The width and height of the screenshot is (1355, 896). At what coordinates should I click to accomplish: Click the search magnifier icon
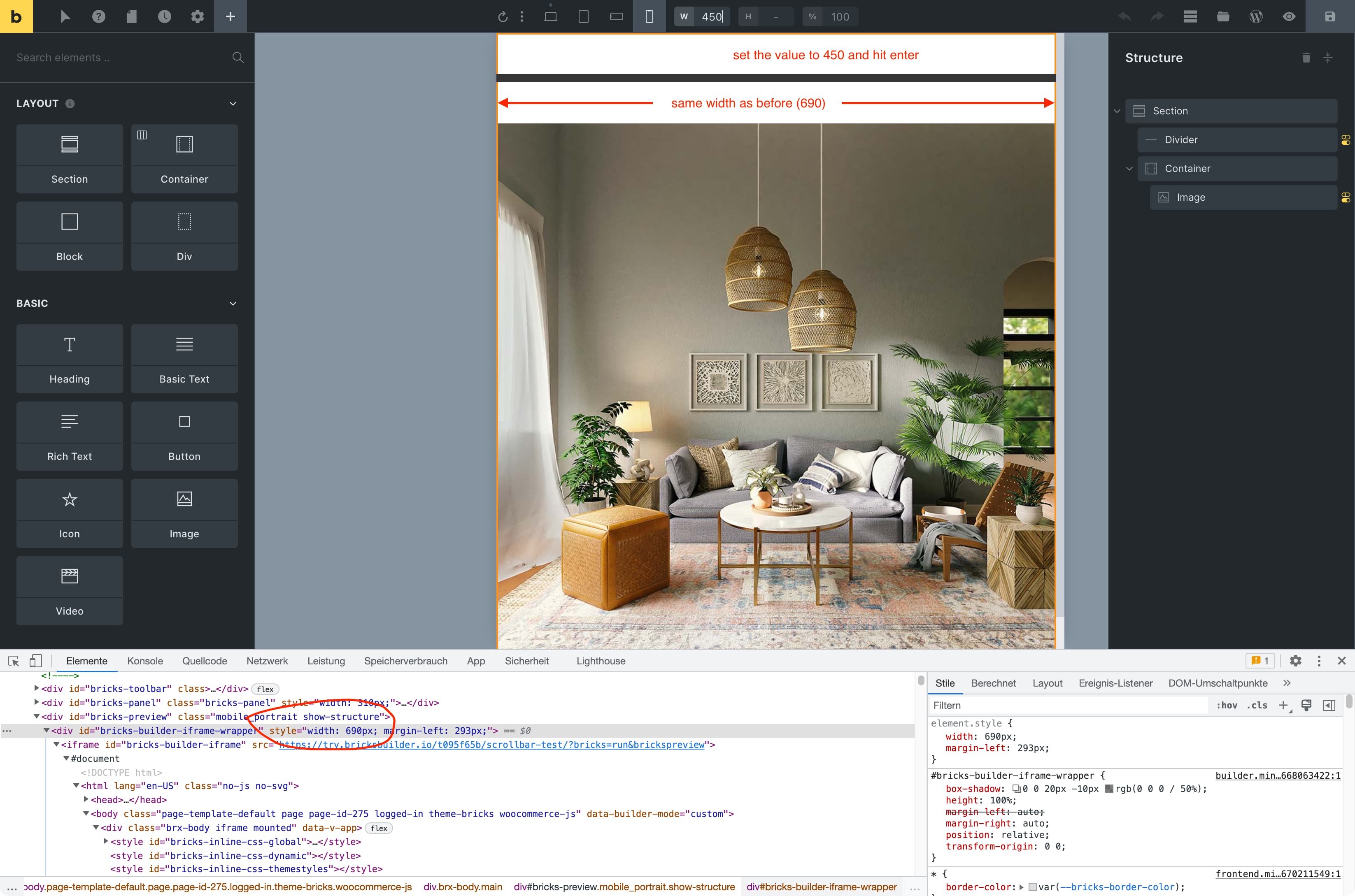point(238,58)
